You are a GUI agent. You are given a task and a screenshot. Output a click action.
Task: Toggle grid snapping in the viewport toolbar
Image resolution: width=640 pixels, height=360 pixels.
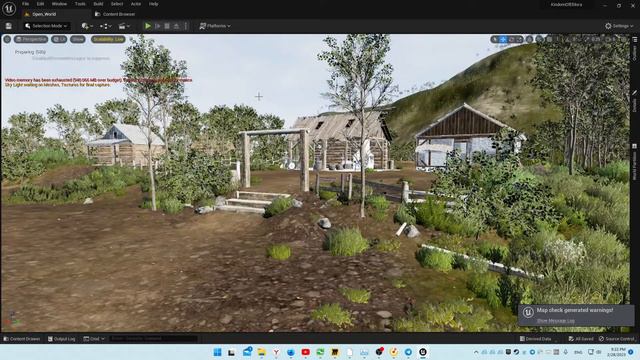(549, 39)
